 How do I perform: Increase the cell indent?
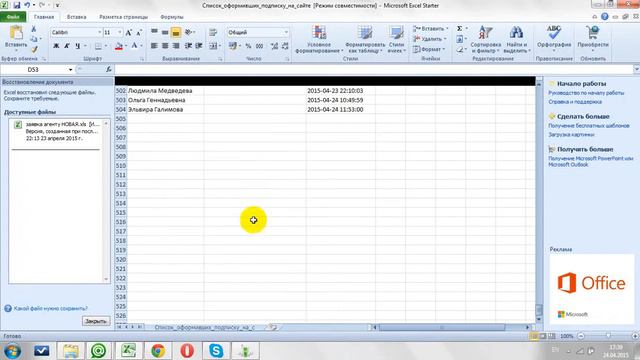199,46
